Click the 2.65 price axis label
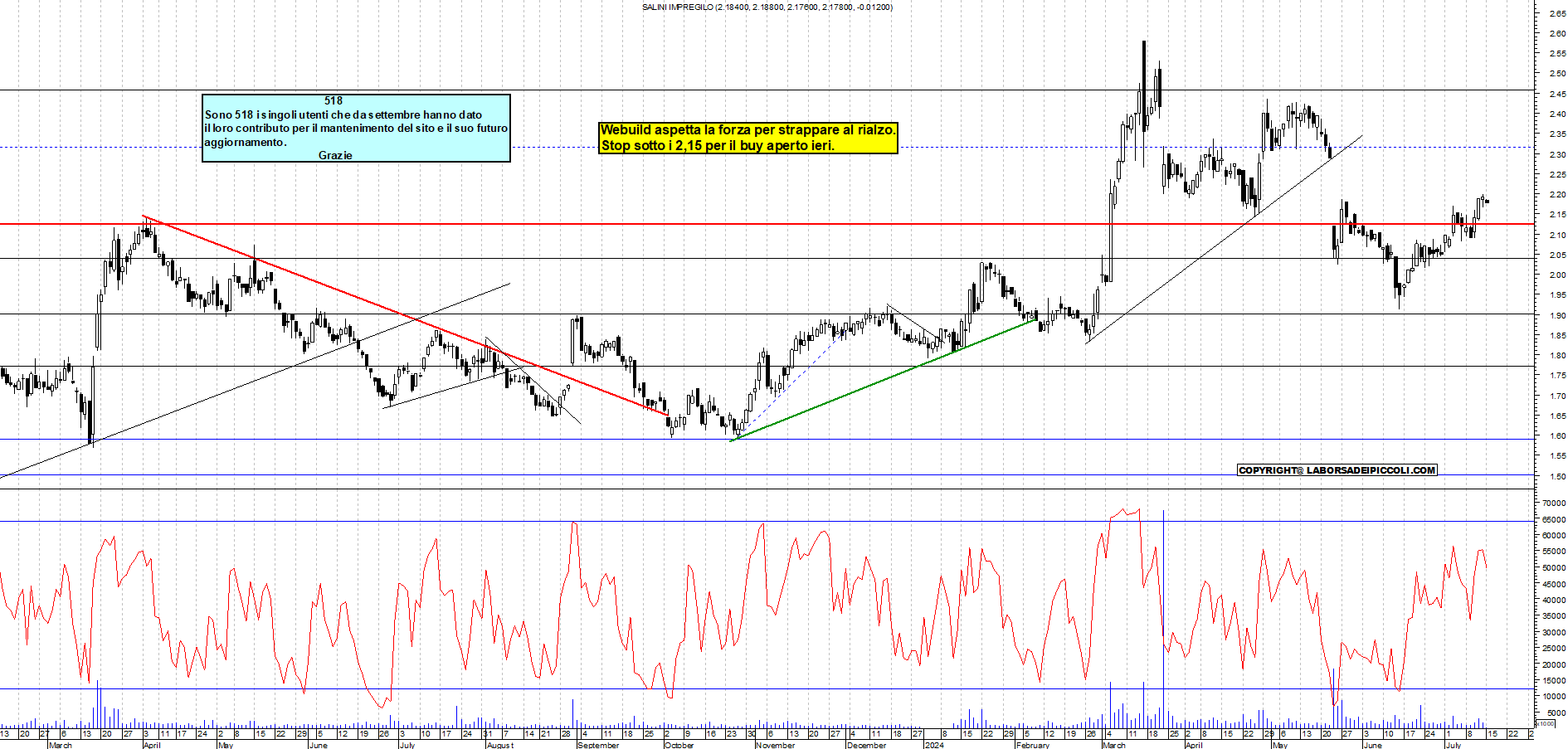The height and width of the screenshot is (749, 1568). (1557, 13)
